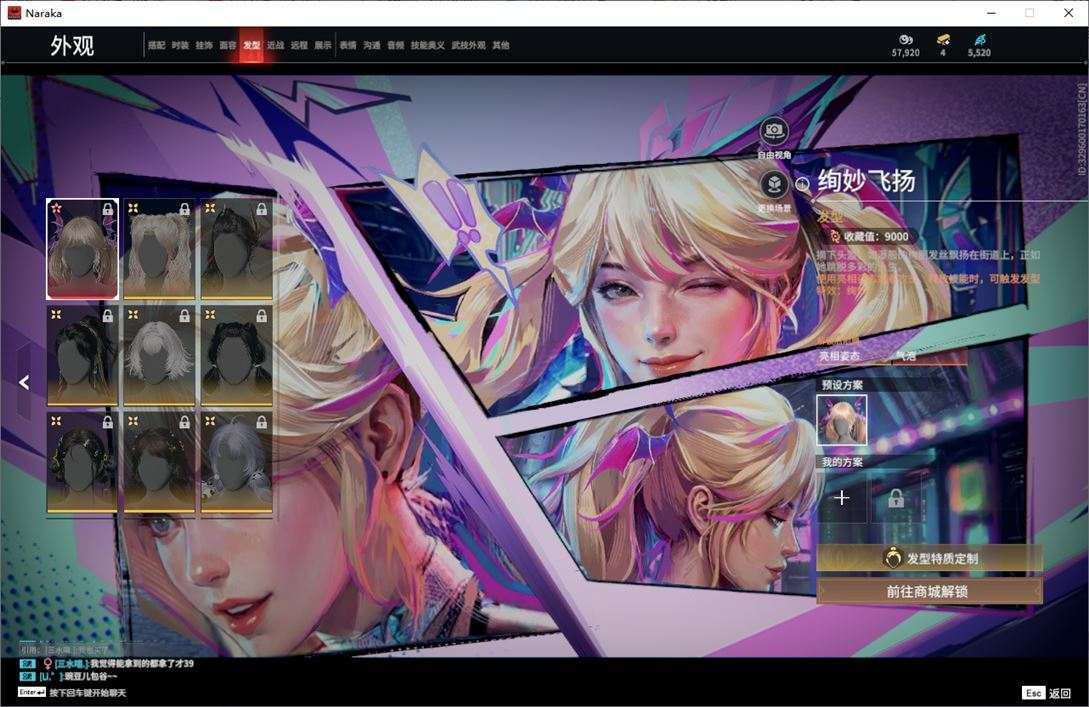This screenshot has height=707, width=1089.
Task: Click the chat input hint 按下回车键开始聊天
Action: [88, 692]
